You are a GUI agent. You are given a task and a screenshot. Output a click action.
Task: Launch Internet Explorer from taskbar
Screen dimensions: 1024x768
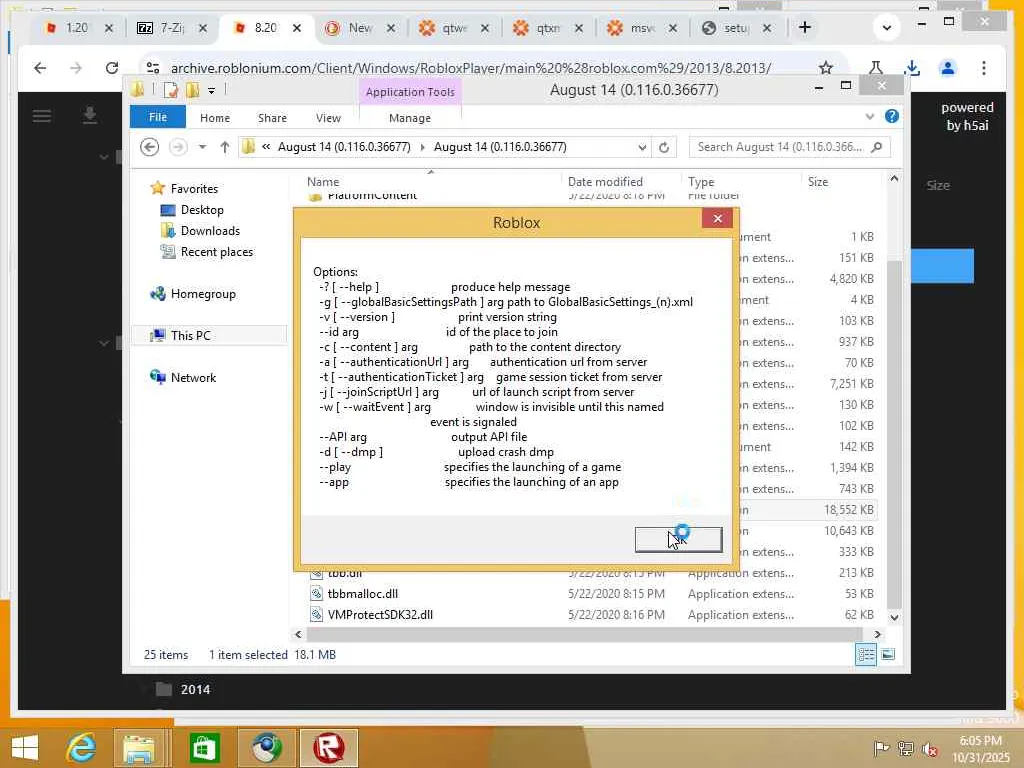point(81,748)
